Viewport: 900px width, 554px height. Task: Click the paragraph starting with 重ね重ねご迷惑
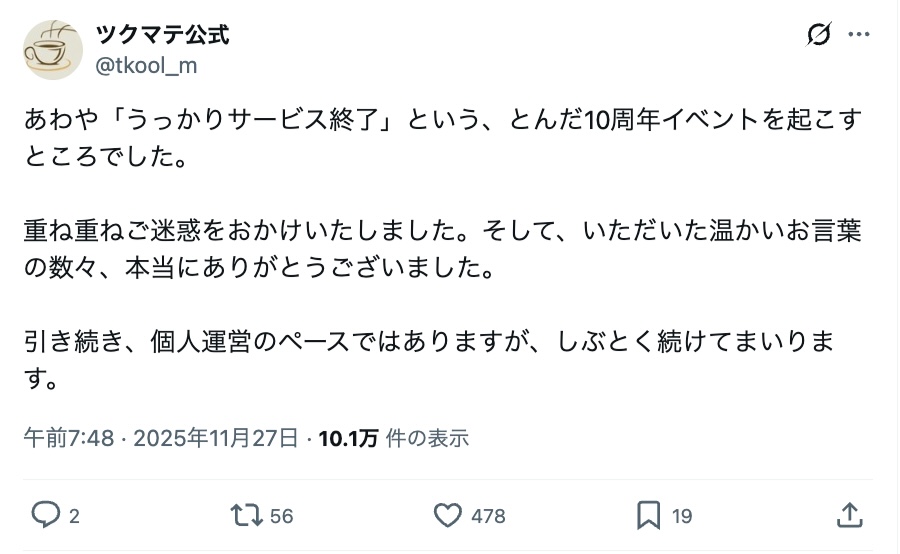click(x=440, y=251)
